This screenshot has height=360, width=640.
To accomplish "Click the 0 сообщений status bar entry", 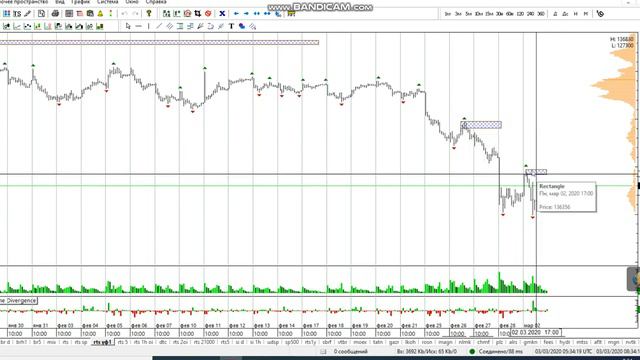I will pos(351,351).
